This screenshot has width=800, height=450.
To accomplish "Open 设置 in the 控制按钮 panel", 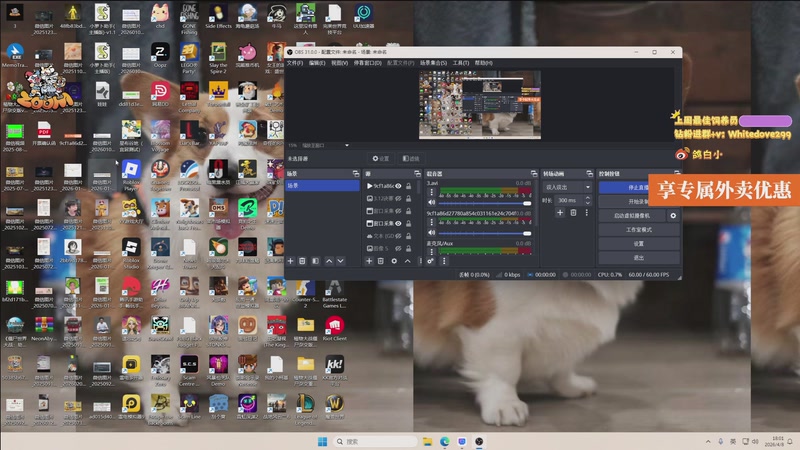I will pyautogui.click(x=639, y=244).
